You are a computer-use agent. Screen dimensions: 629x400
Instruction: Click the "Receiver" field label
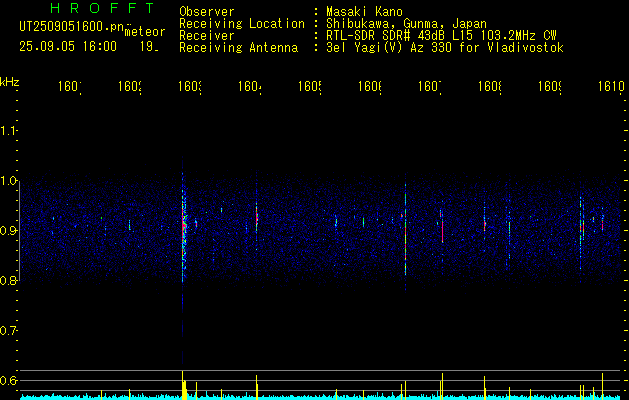pos(207,36)
